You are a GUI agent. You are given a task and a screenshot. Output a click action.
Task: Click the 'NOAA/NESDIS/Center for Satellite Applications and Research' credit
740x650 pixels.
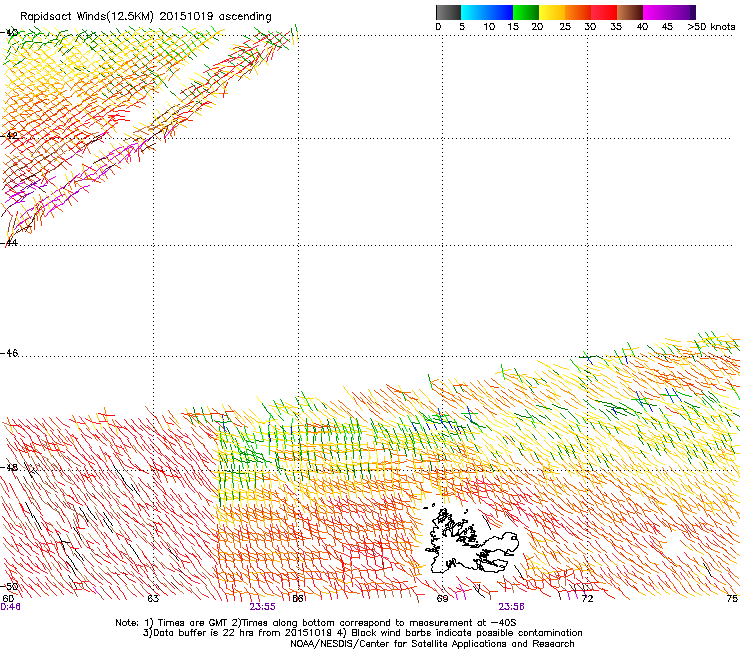pyautogui.click(x=432, y=644)
